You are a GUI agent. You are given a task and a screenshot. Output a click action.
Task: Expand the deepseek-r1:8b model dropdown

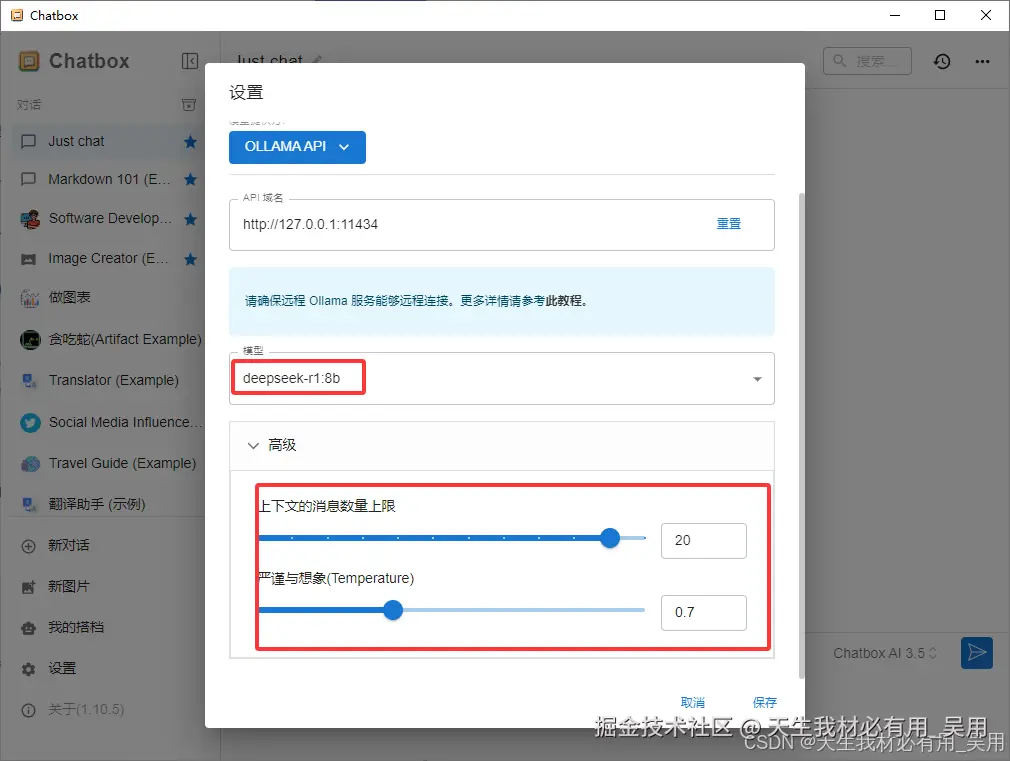click(758, 379)
